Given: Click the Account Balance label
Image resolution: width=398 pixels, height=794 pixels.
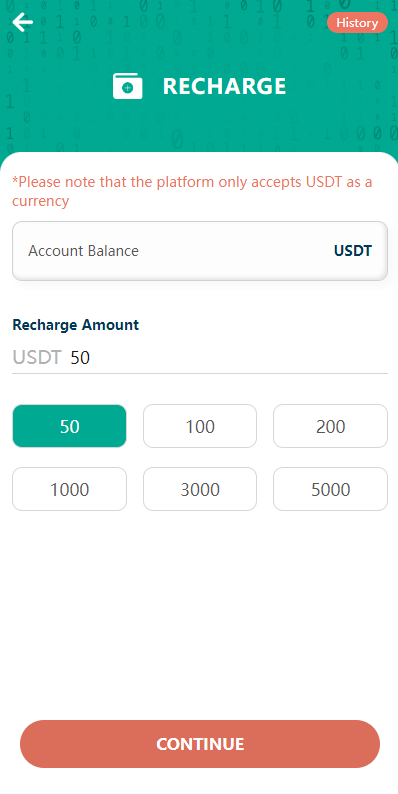Looking at the screenshot, I should point(84,251).
